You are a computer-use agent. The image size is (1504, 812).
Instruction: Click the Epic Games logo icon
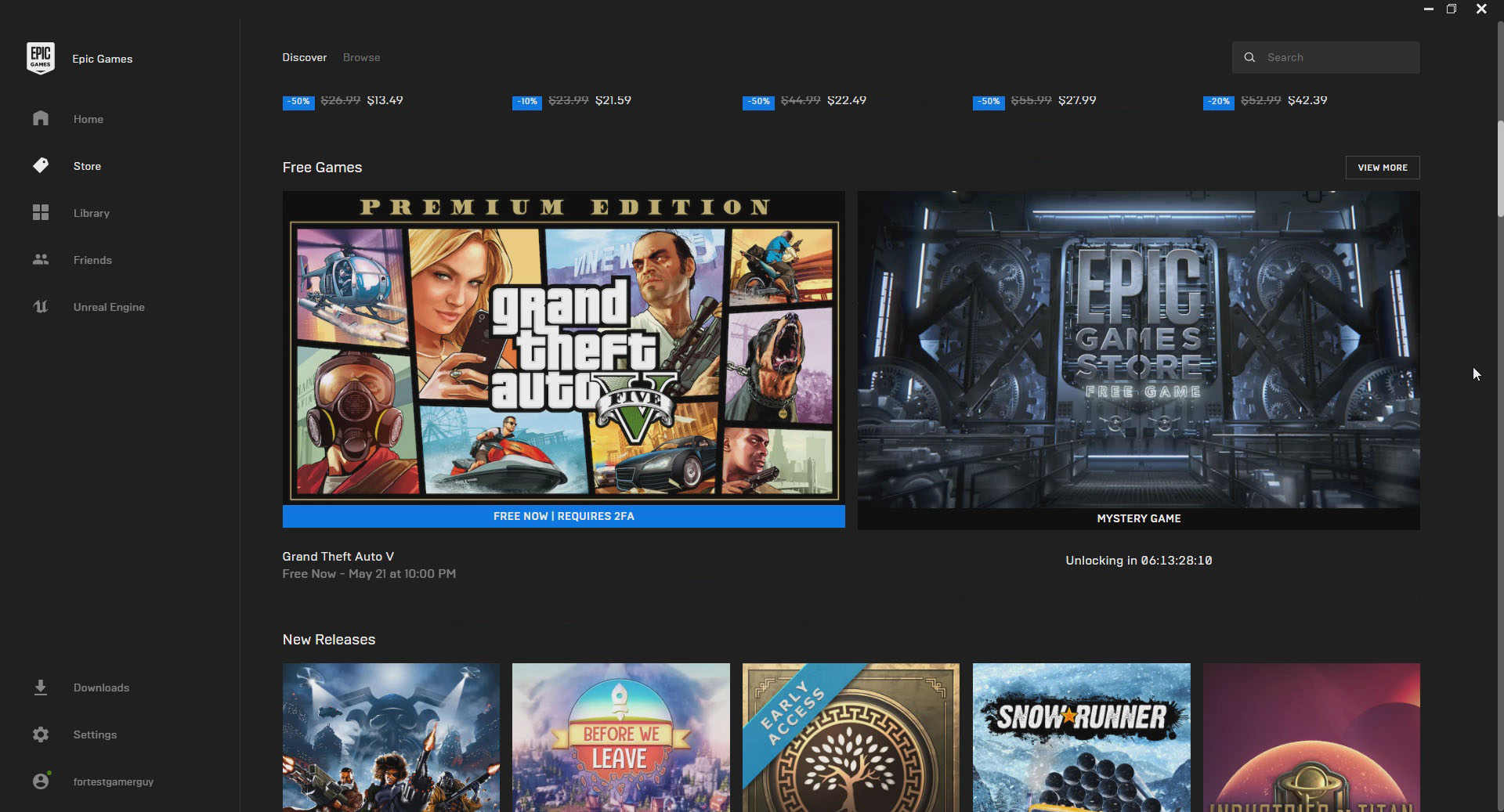[41, 58]
